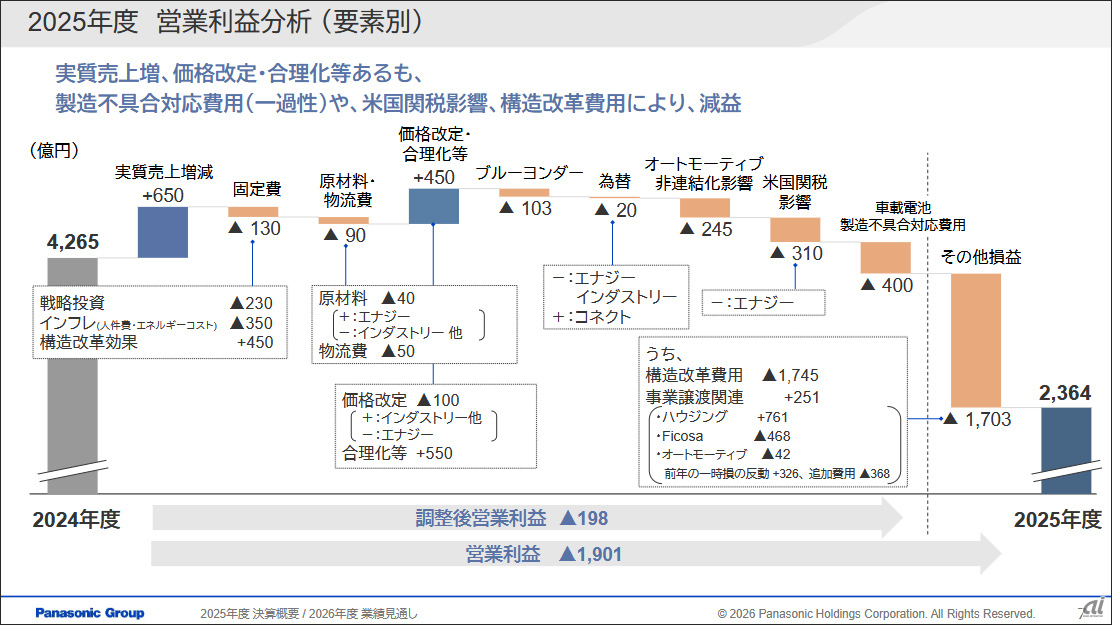1112x625 pixels.
Task: Select the 戦略投資 ▲230 row
Action: [156, 303]
